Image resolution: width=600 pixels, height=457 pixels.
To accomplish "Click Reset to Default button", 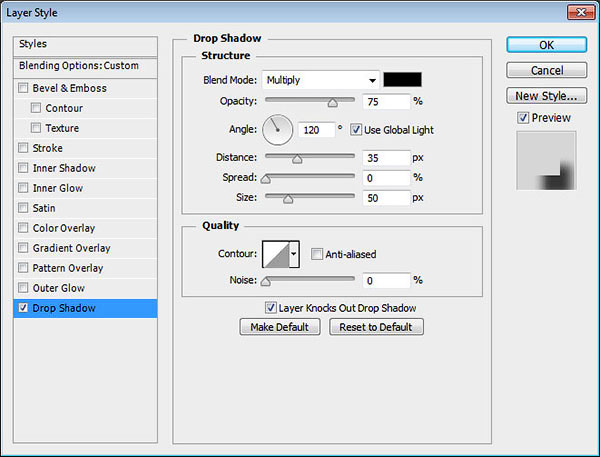I will click(x=376, y=327).
